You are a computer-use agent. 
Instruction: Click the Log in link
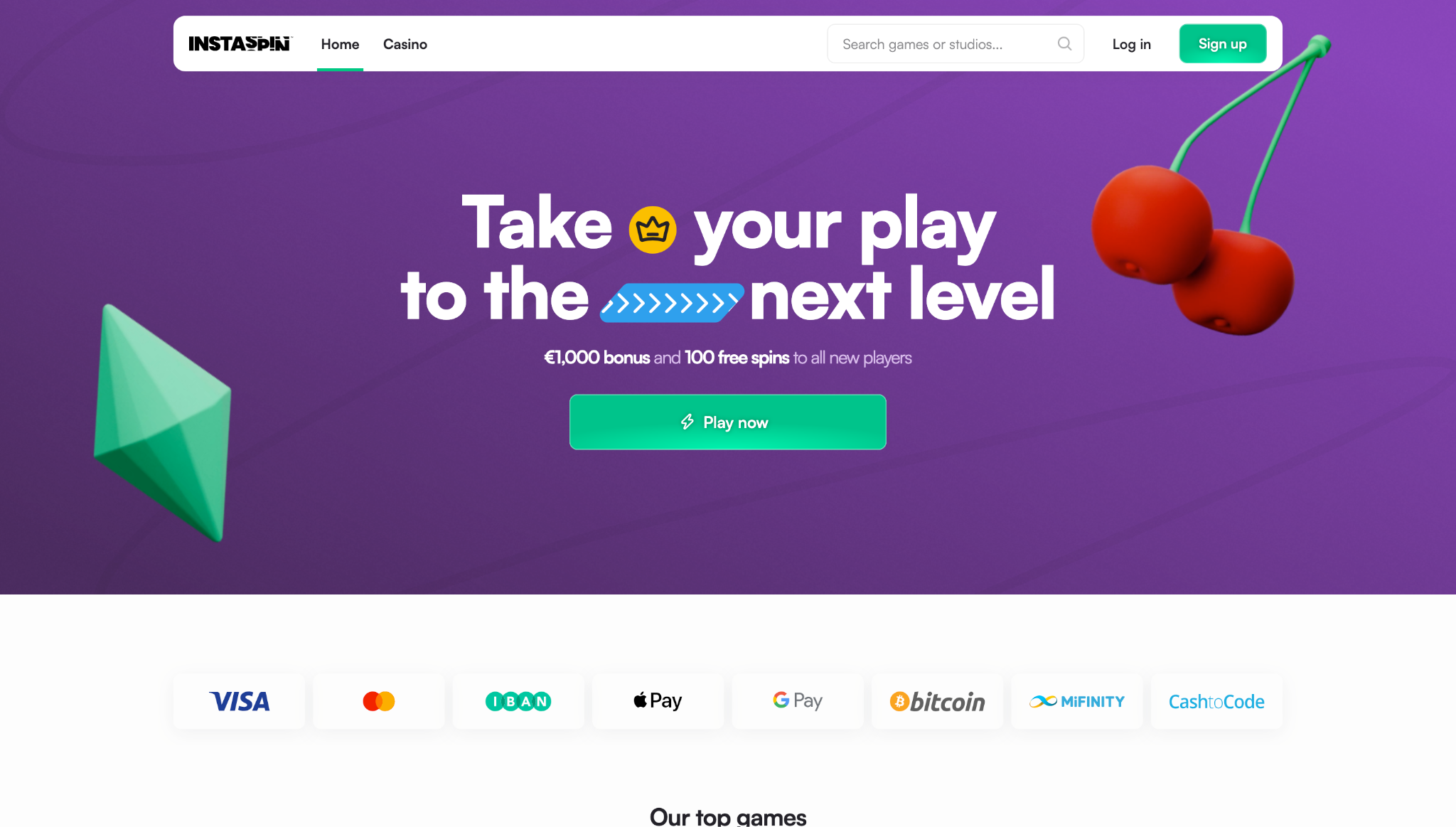coord(1131,44)
